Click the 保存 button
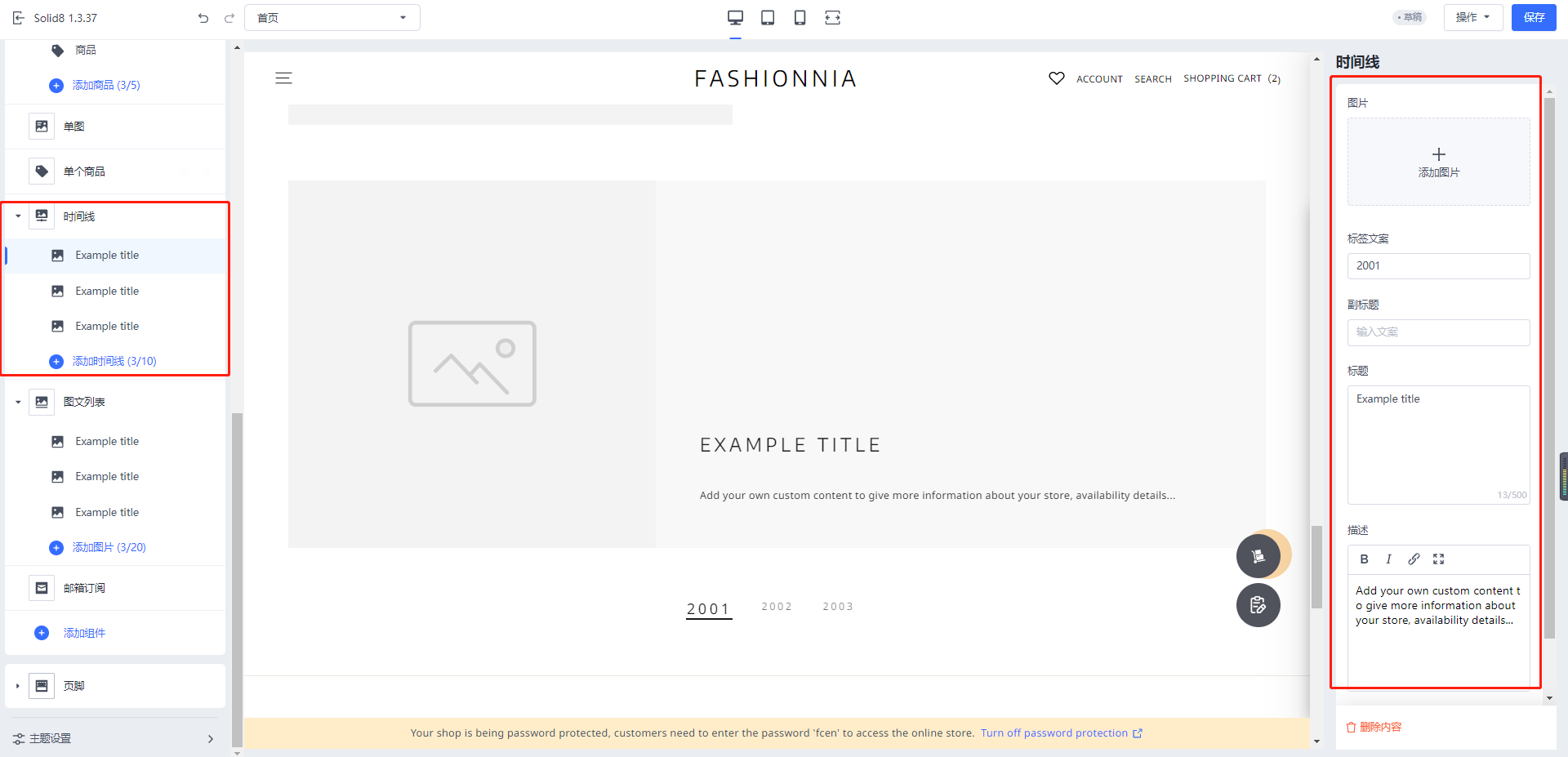Screen dimensions: 1568x757 1533,17
